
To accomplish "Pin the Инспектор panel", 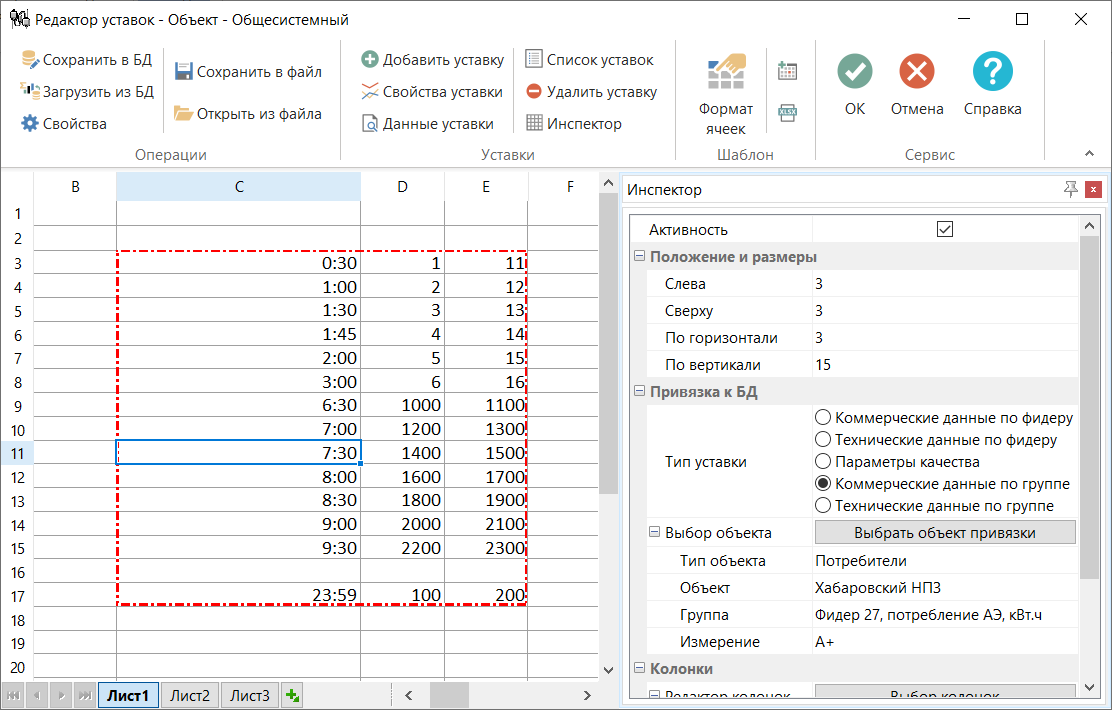I will click(x=1072, y=189).
